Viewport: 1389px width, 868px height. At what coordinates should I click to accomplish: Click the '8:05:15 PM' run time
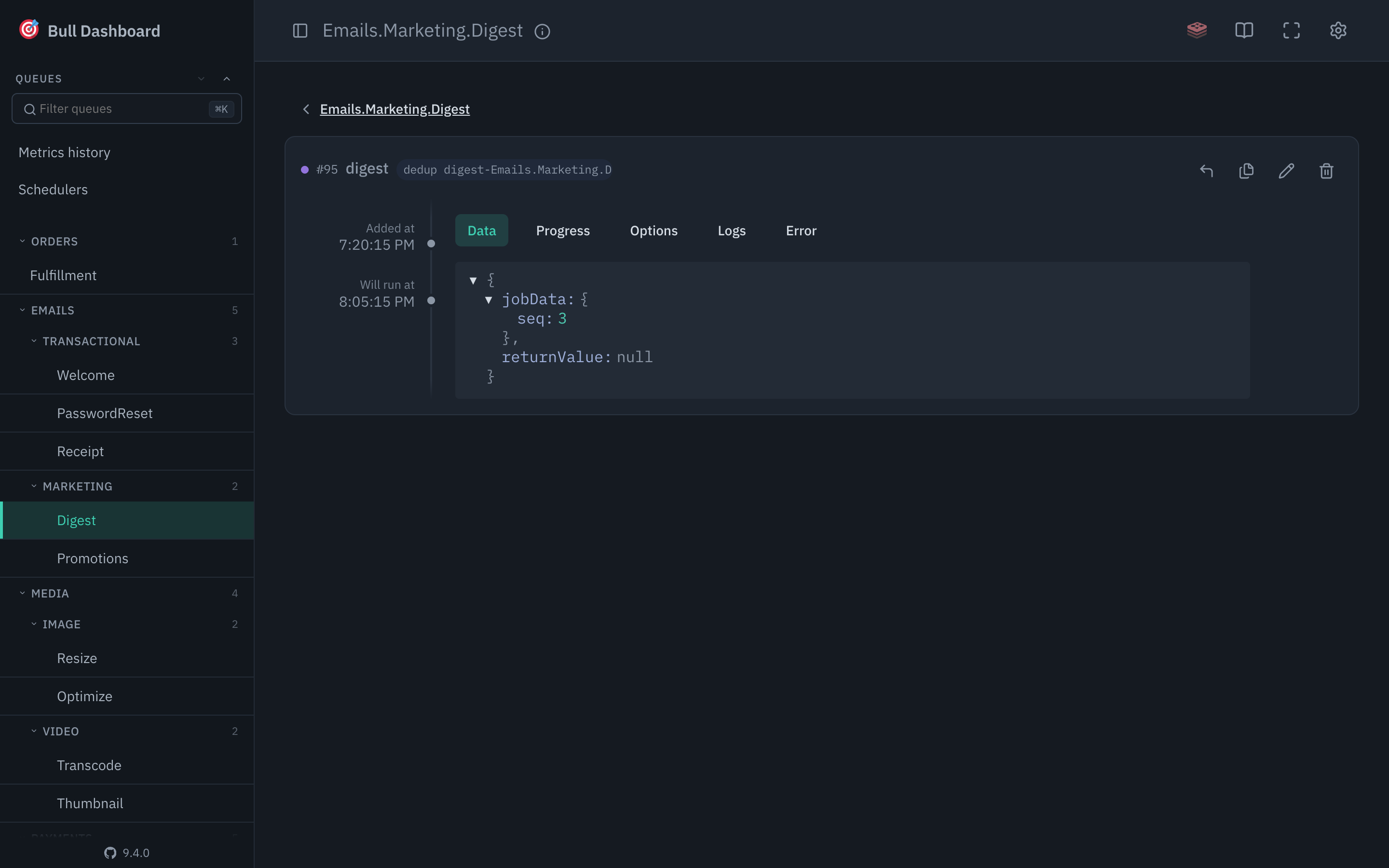coord(377,302)
